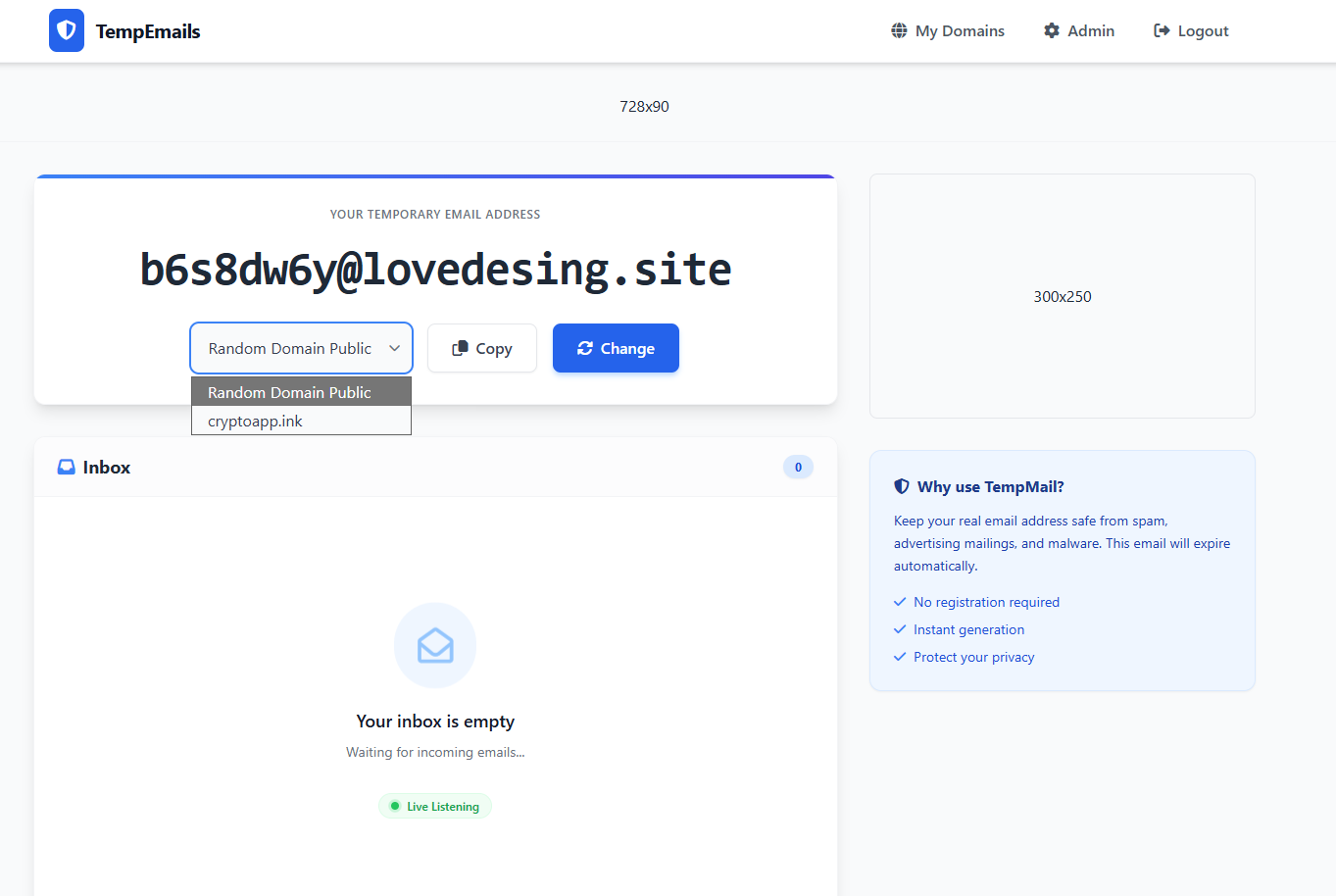Image resolution: width=1336 pixels, height=896 pixels.
Task: Click the Inbox tray icon
Action: [67, 467]
